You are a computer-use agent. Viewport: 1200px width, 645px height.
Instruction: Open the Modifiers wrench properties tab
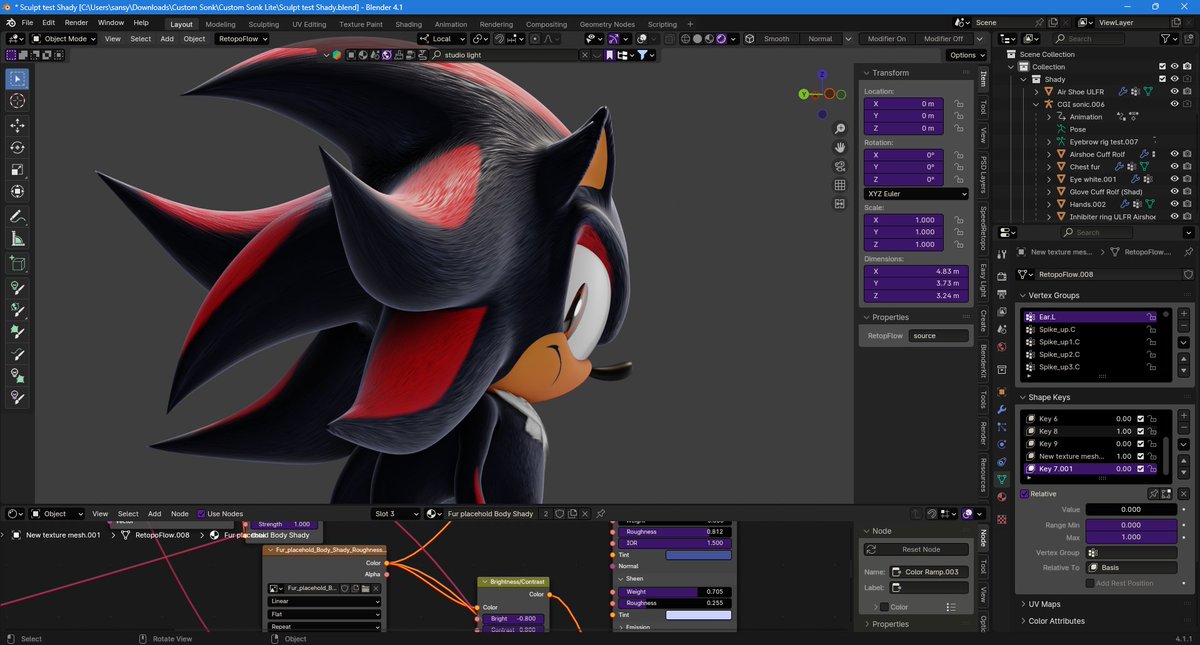(x=1002, y=410)
